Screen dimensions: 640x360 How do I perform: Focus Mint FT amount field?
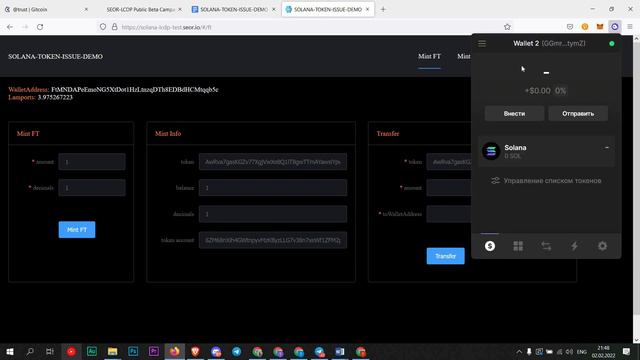pyautogui.click(x=92, y=162)
